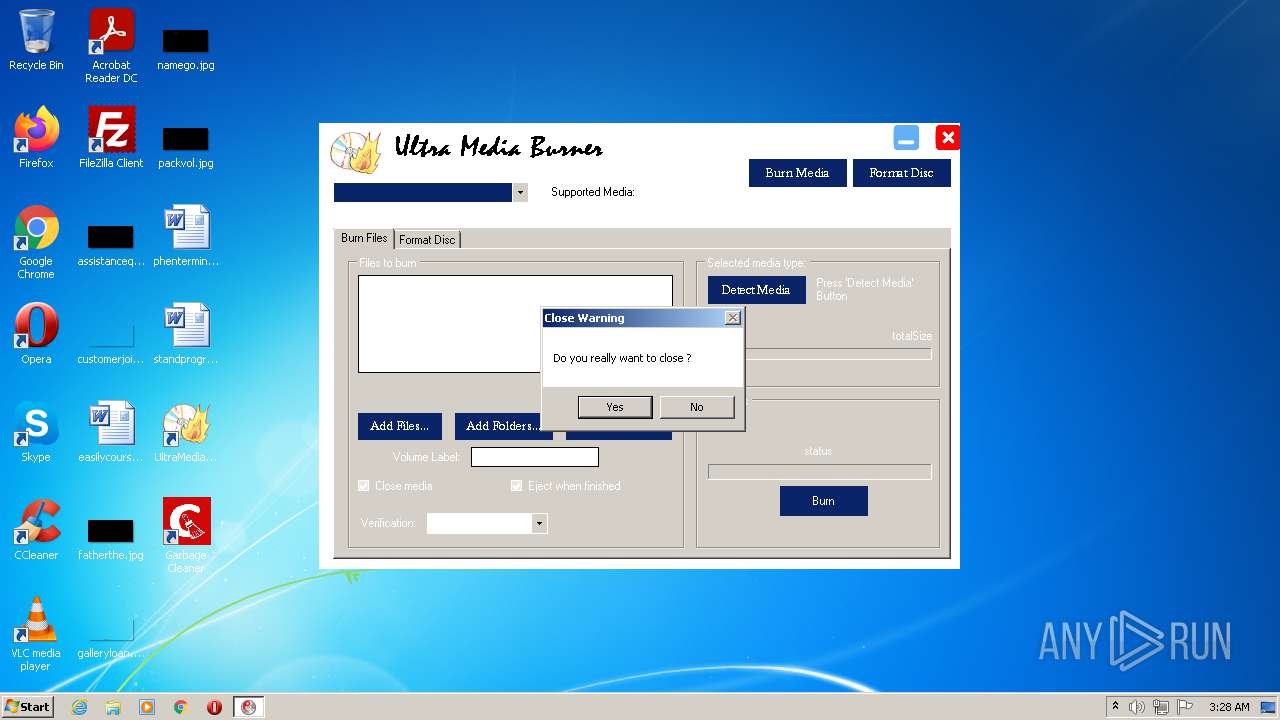Open the Action Center flag icon
This screenshot has height=720, width=1280.
tap(1185, 707)
